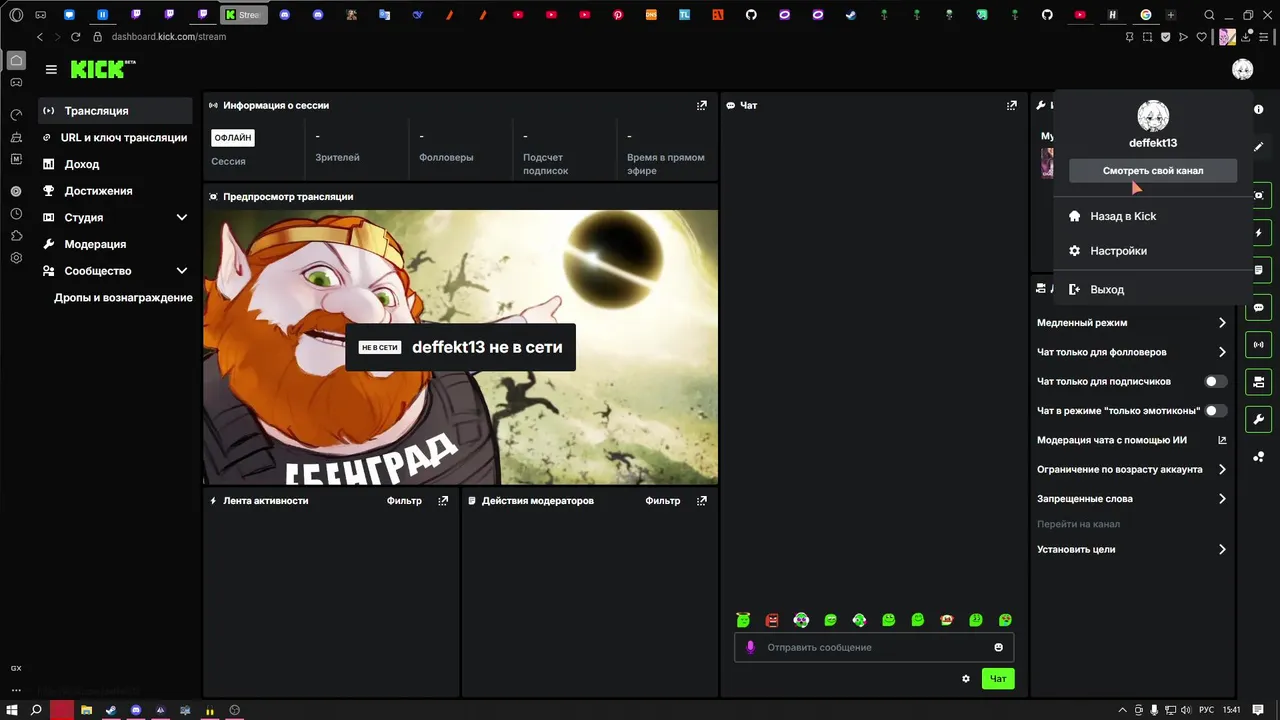Open Медленный режим settings

point(1132,323)
